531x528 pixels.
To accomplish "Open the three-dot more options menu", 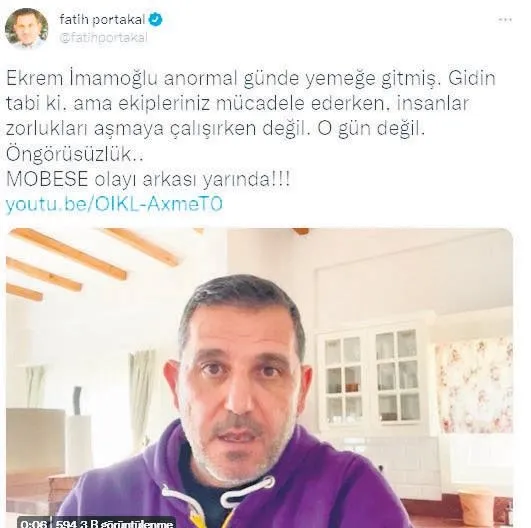I will (x=505, y=20).
